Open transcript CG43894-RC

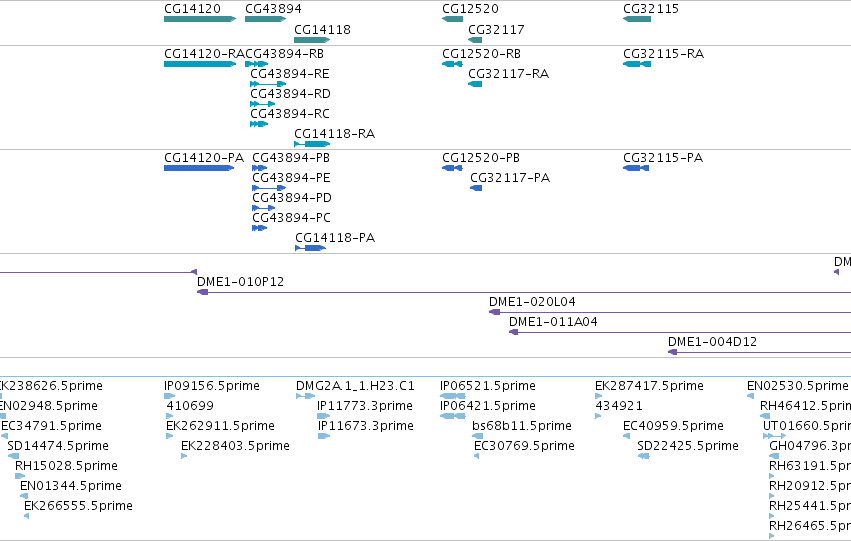pyautogui.click(x=259, y=124)
